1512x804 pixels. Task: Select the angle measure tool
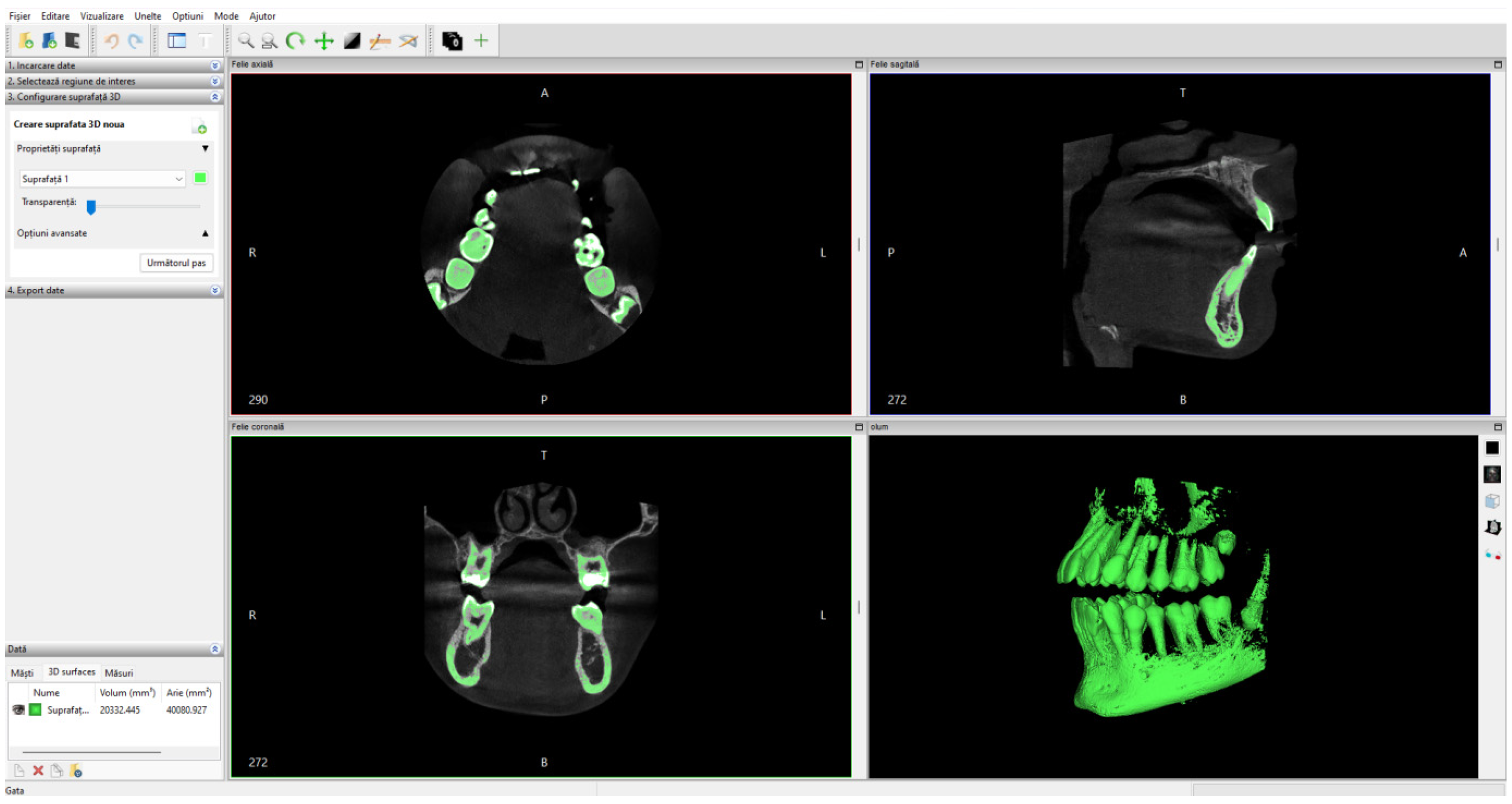408,40
